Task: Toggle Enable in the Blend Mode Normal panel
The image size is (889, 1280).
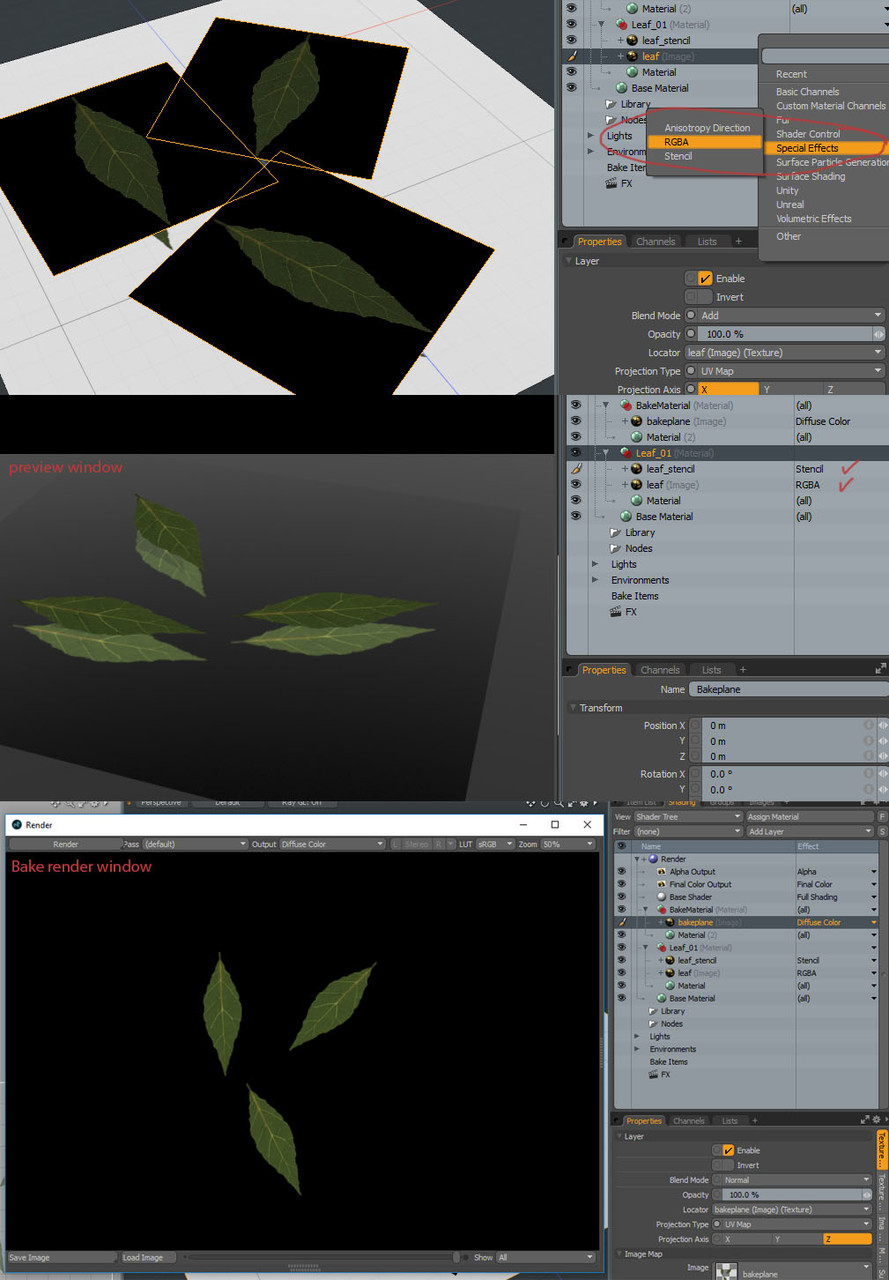Action: click(x=728, y=1150)
